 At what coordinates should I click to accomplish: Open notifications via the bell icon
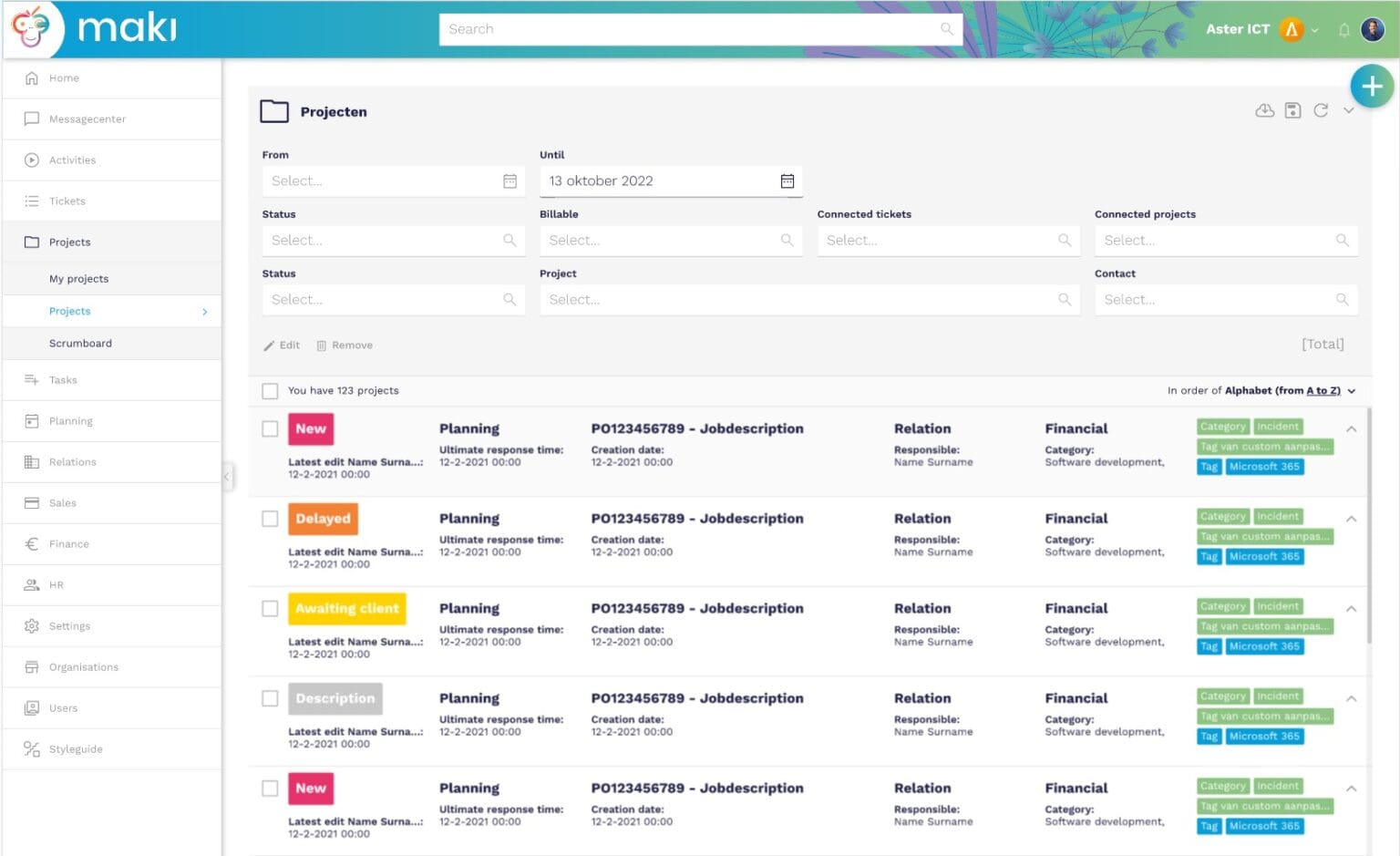pyautogui.click(x=1343, y=28)
